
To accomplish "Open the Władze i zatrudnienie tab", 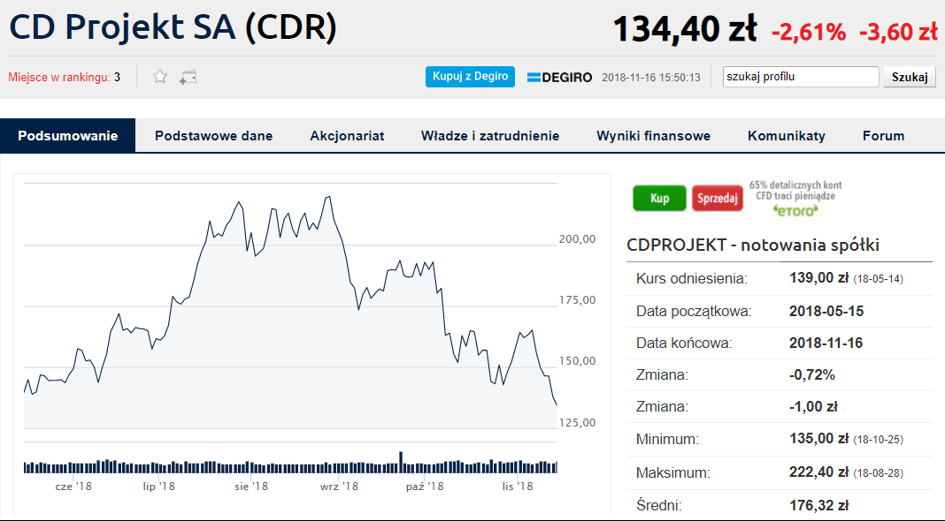I will click(490, 136).
